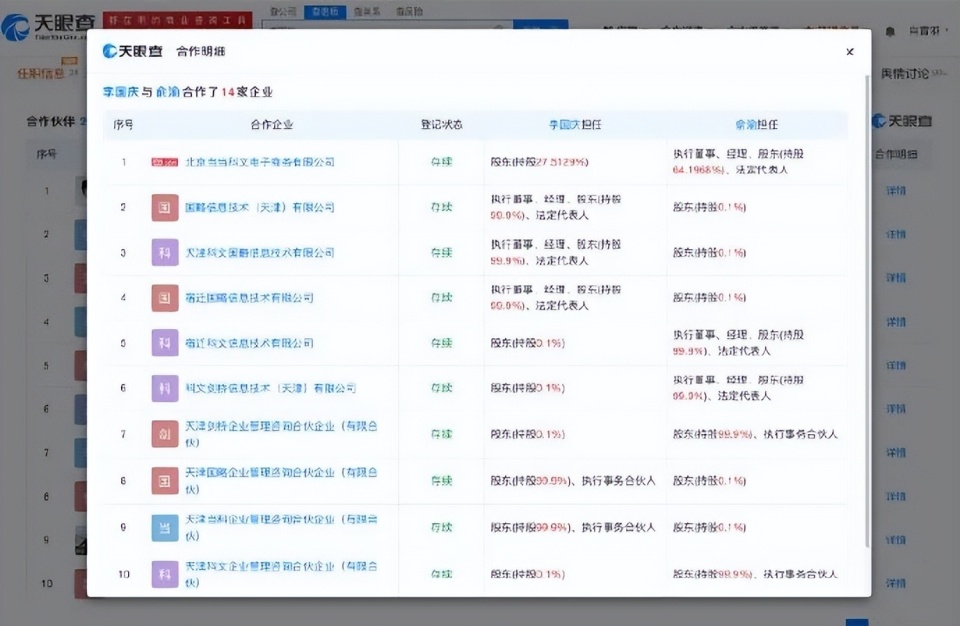Viewport: 960px width, 626px height.
Task: Click the notification bell icon in page header
Action: coord(890,31)
